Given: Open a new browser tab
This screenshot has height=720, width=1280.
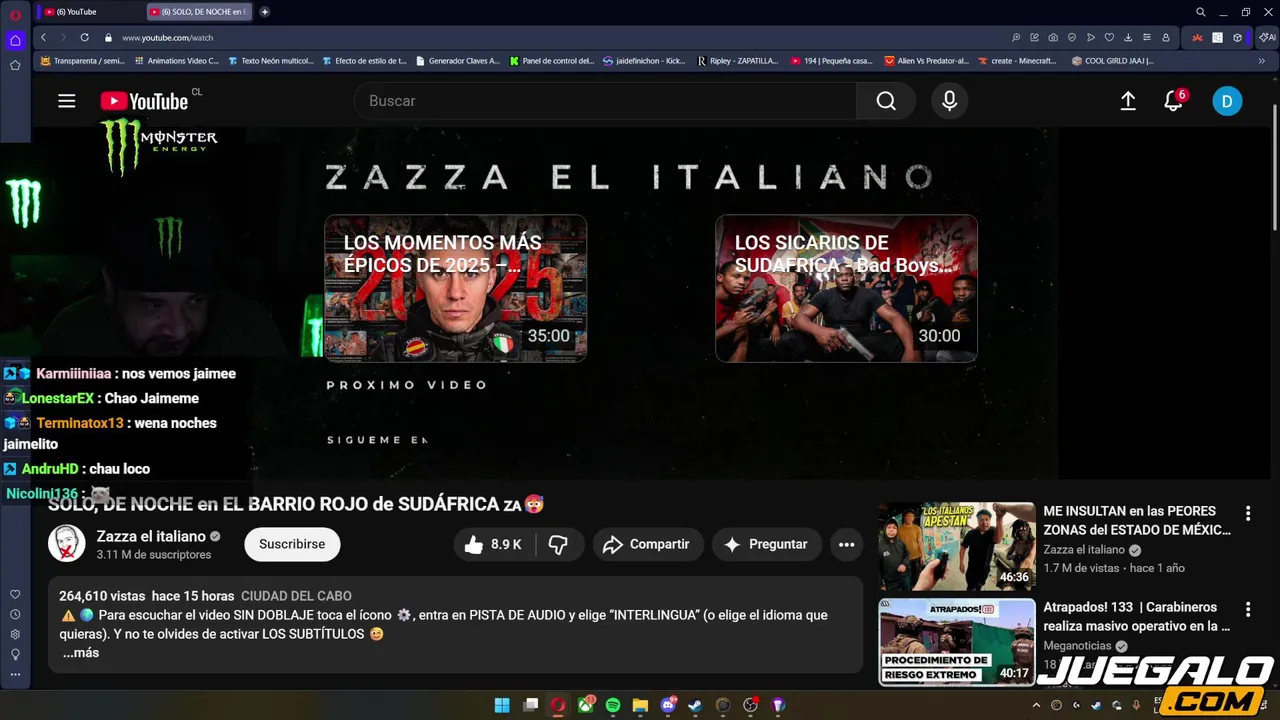Looking at the screenshot, I should pyautogui.click(x=265, y=12).
